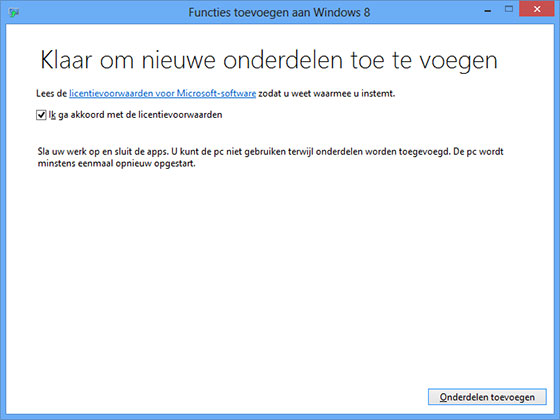Uncheck the license agreement checkbox
This screenshot has width=560, height=420.
point(41,115)
